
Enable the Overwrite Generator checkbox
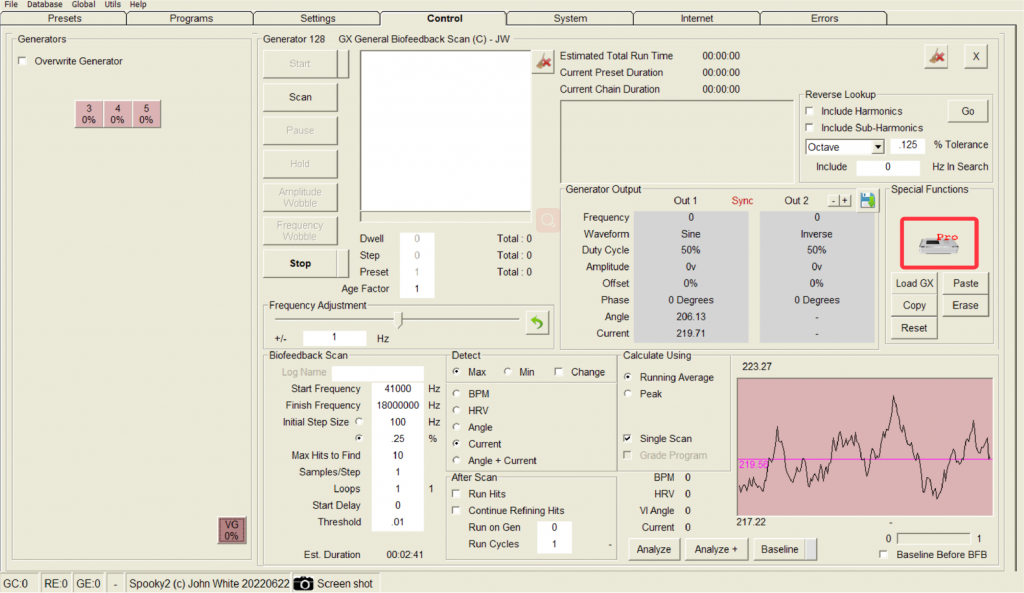pos(23,61)
